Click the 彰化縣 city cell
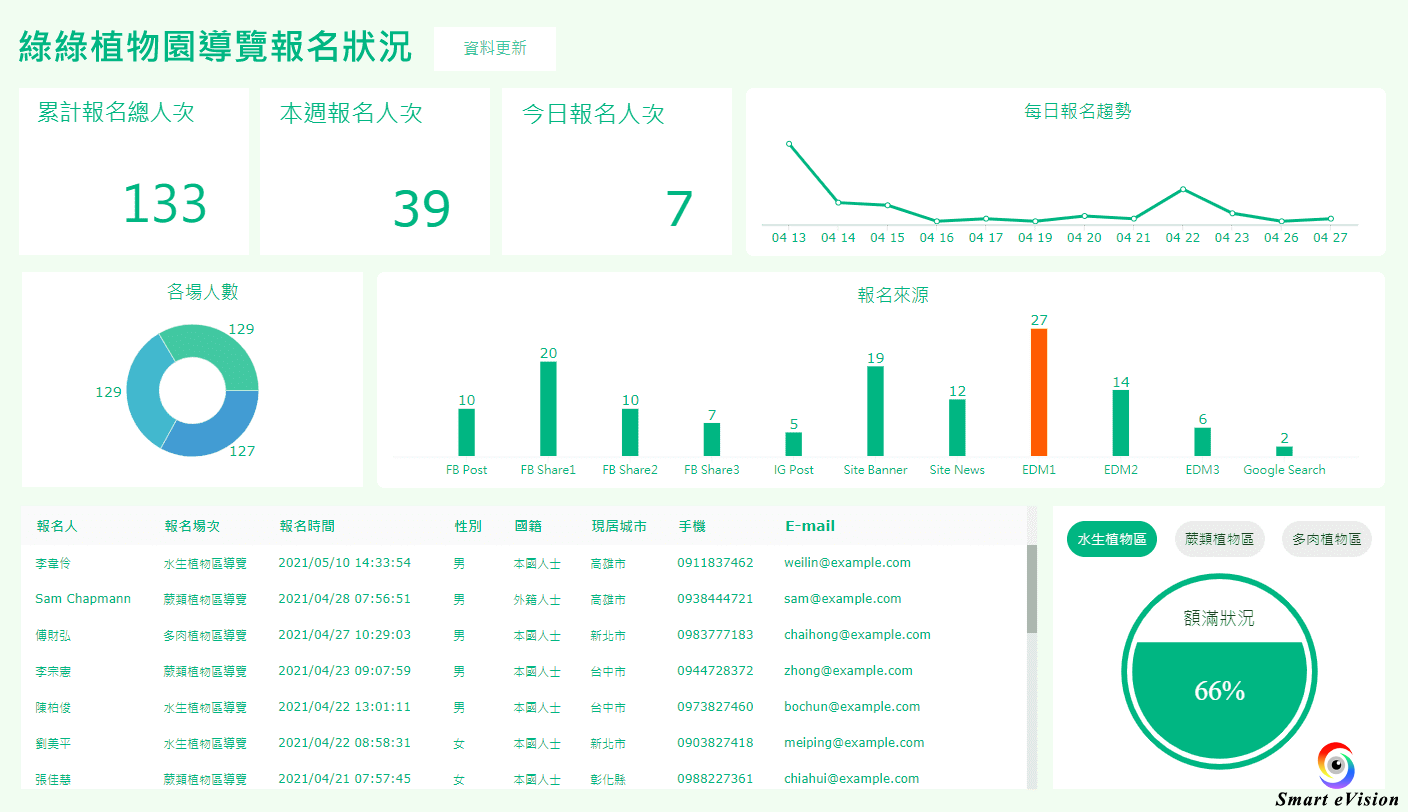1408x812 pixels. 608,780
